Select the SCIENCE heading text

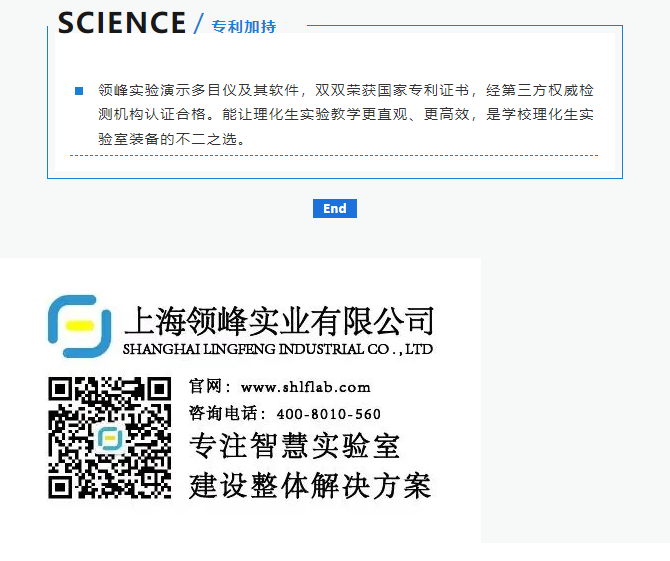pyautogui.click(x=122, y=23)
